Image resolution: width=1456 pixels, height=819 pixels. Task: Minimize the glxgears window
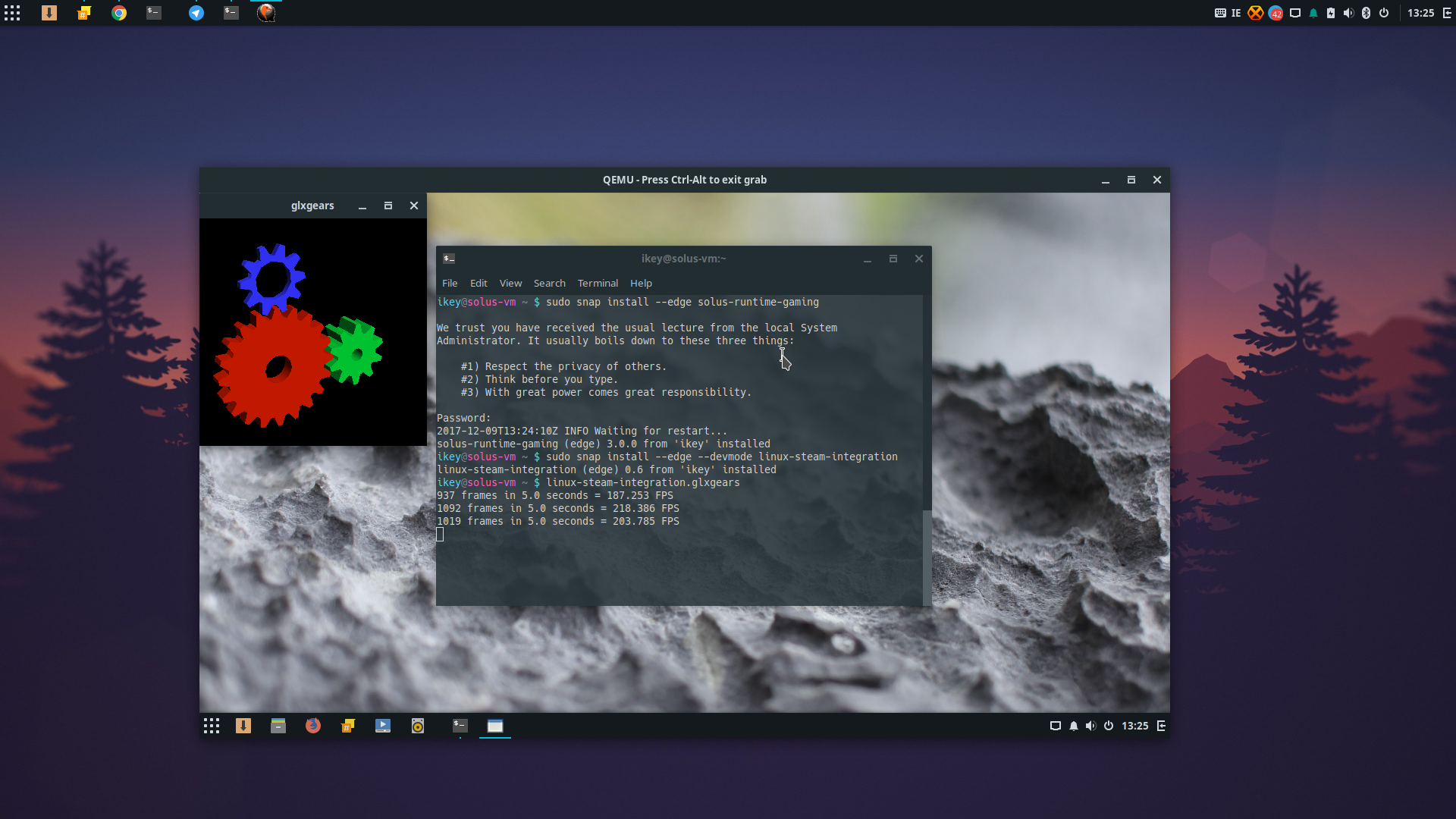point(362,206)
